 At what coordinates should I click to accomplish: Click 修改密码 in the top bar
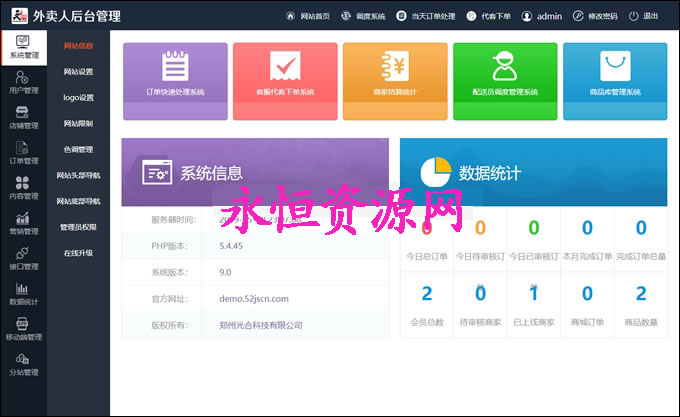point(597,17)
